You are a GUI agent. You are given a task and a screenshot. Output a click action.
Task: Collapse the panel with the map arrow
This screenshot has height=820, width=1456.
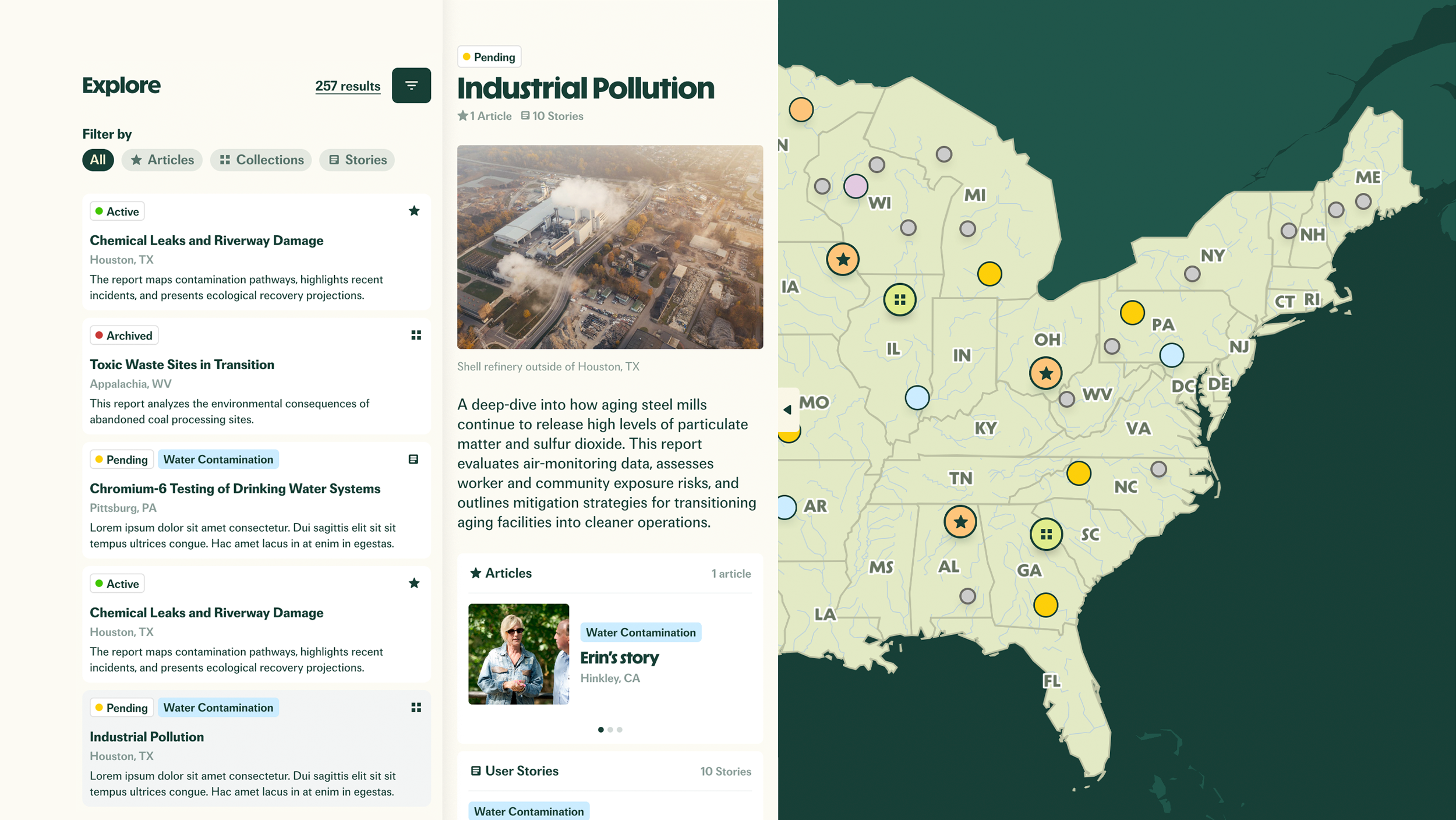click(788, 409)
